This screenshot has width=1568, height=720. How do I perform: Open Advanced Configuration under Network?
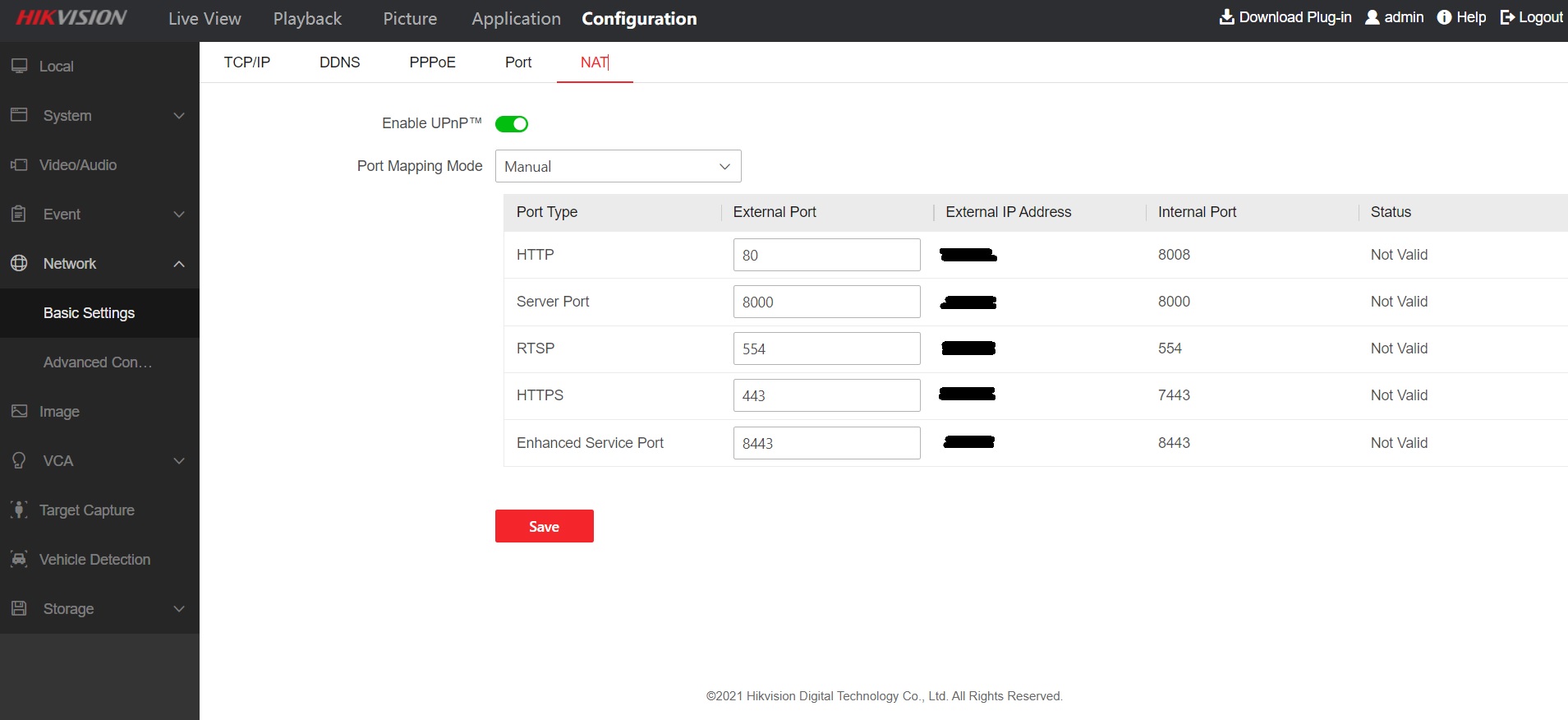point(98,362)
